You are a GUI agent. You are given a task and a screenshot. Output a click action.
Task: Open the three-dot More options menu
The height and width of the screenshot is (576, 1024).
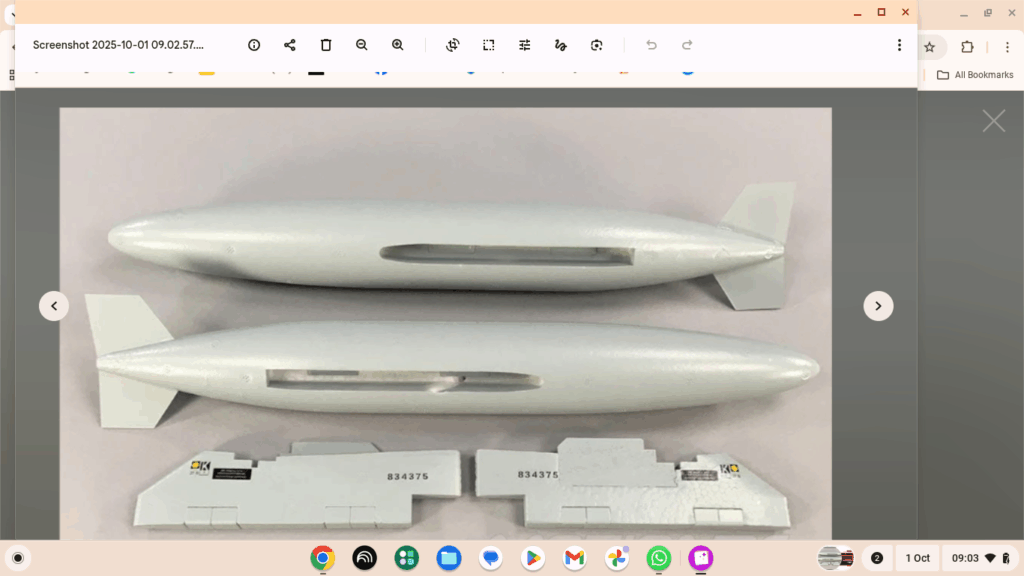click(899, 45)
